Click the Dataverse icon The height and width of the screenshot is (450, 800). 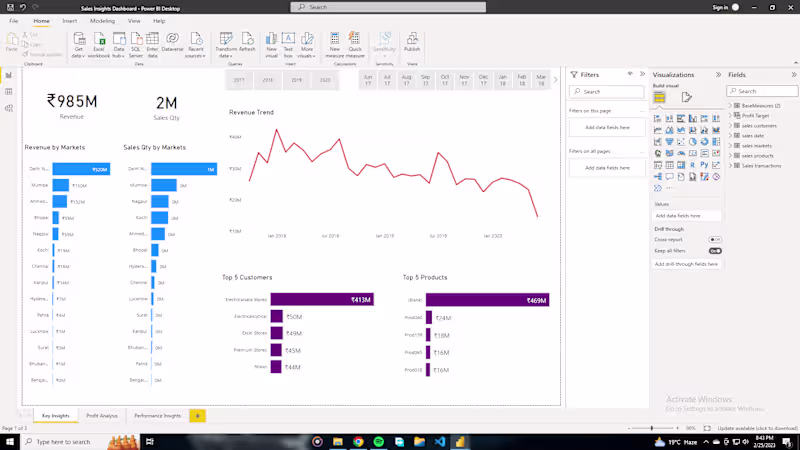point(172,42)
